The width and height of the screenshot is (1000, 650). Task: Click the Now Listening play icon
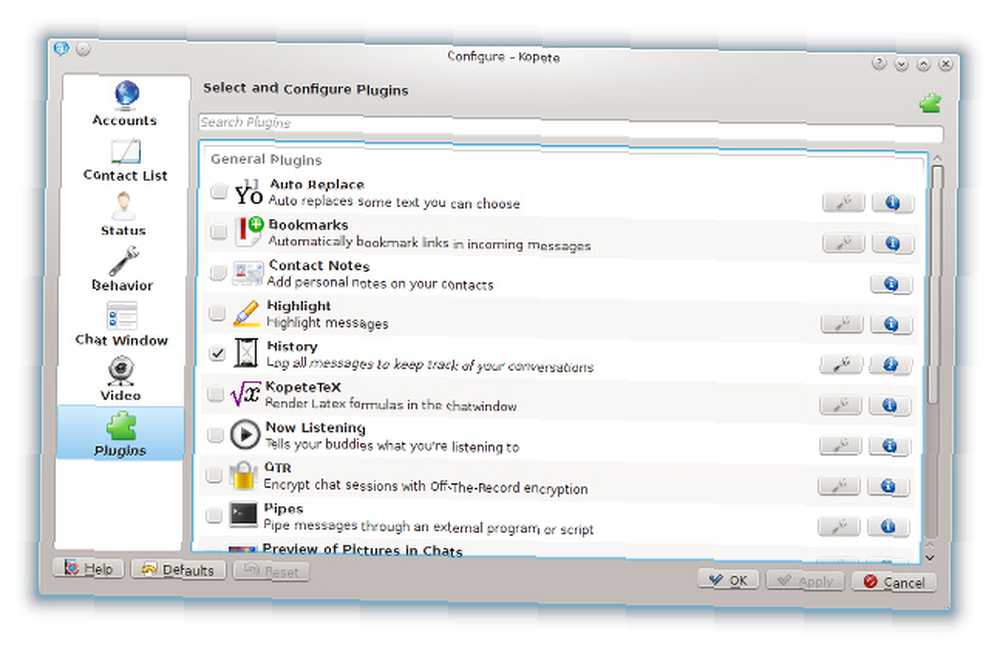245,434
